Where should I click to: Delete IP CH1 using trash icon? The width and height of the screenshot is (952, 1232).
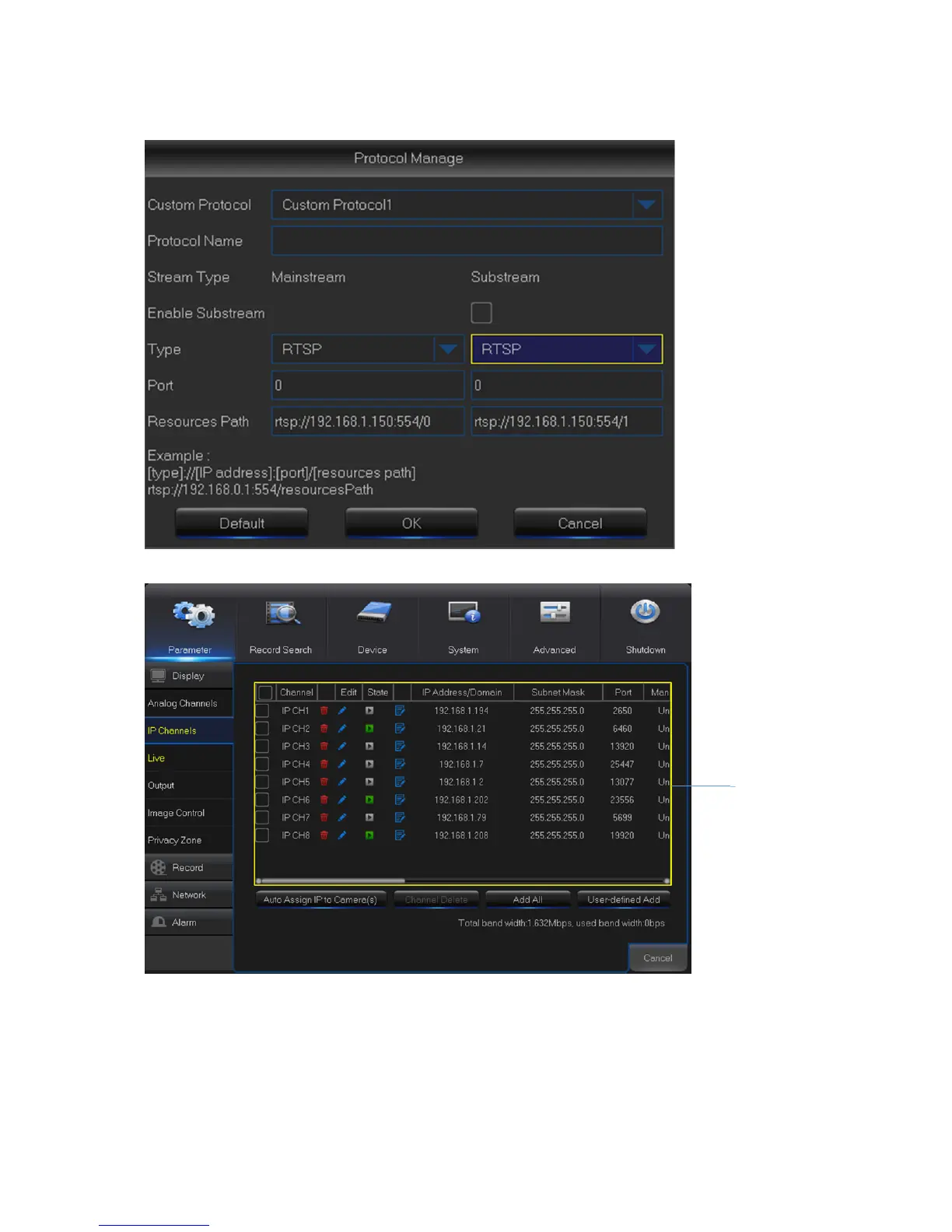pyautogui.click(x=324, y=711)
